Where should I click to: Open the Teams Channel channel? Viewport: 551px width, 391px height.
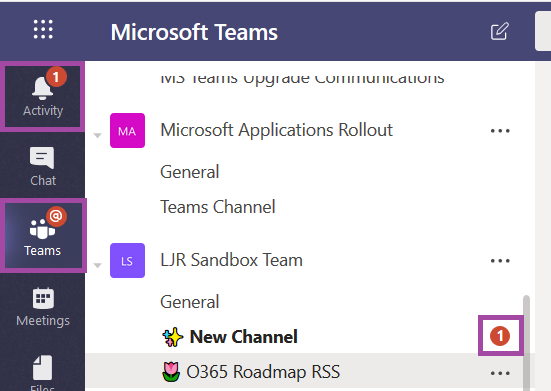(x=218, y=207)
